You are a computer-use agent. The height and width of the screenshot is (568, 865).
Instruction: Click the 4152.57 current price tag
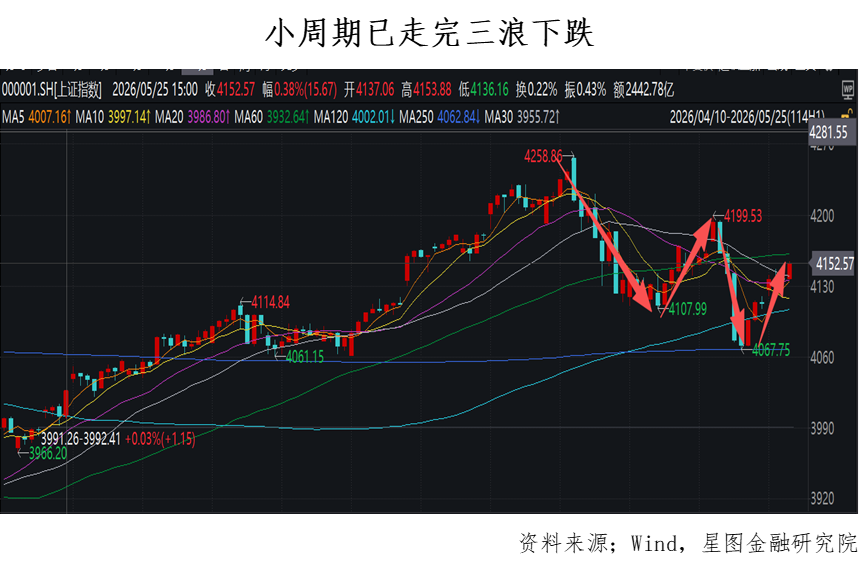pyautogui.click(x=834, y=264)
